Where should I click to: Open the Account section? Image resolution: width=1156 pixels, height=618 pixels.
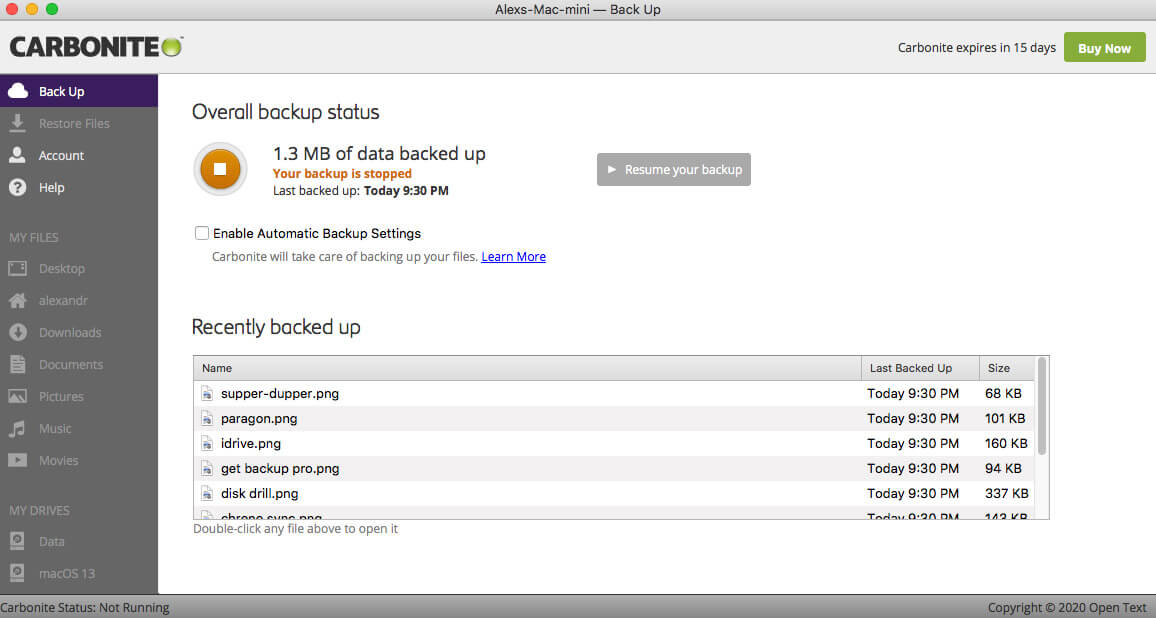61,156
